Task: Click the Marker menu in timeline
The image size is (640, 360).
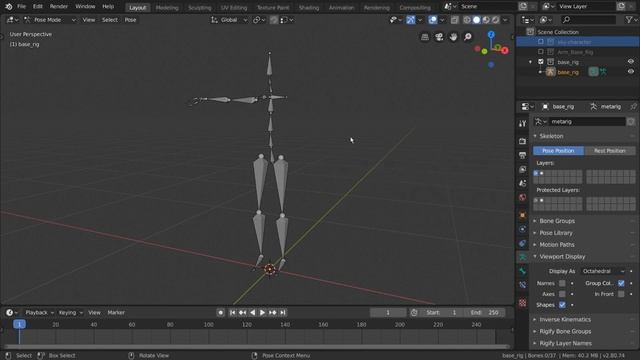Action: pos(116,313)
